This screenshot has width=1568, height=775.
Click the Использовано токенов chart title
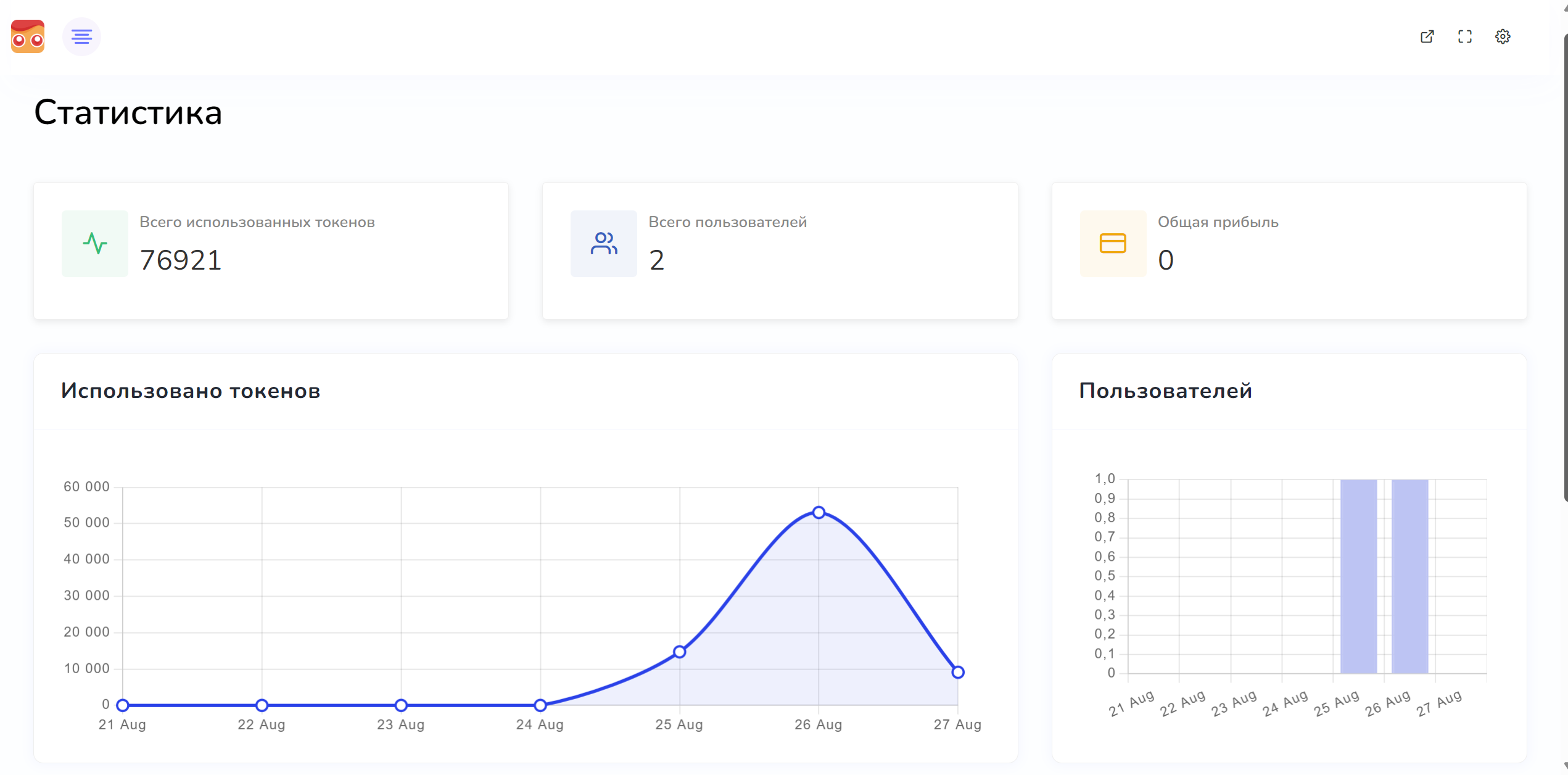click(x=191, y=391)
